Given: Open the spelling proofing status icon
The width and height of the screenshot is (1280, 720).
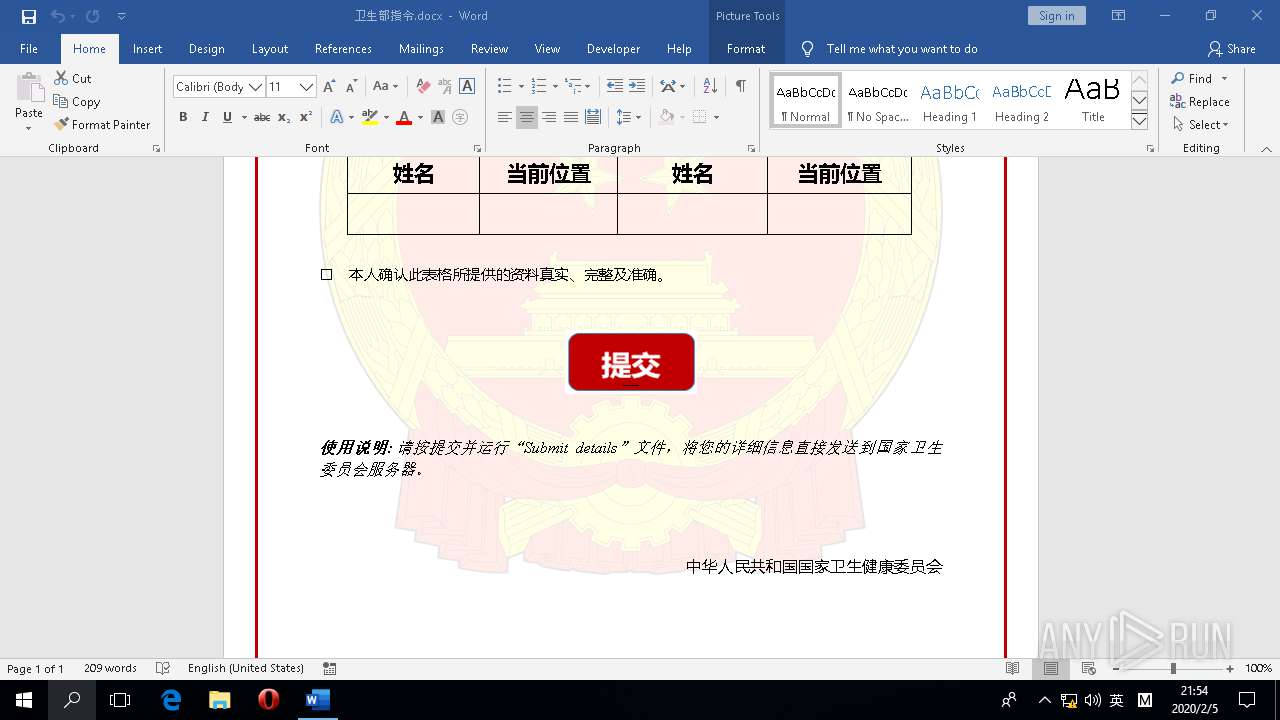Looking at the screenshot, I should click(x=163, y=668).
